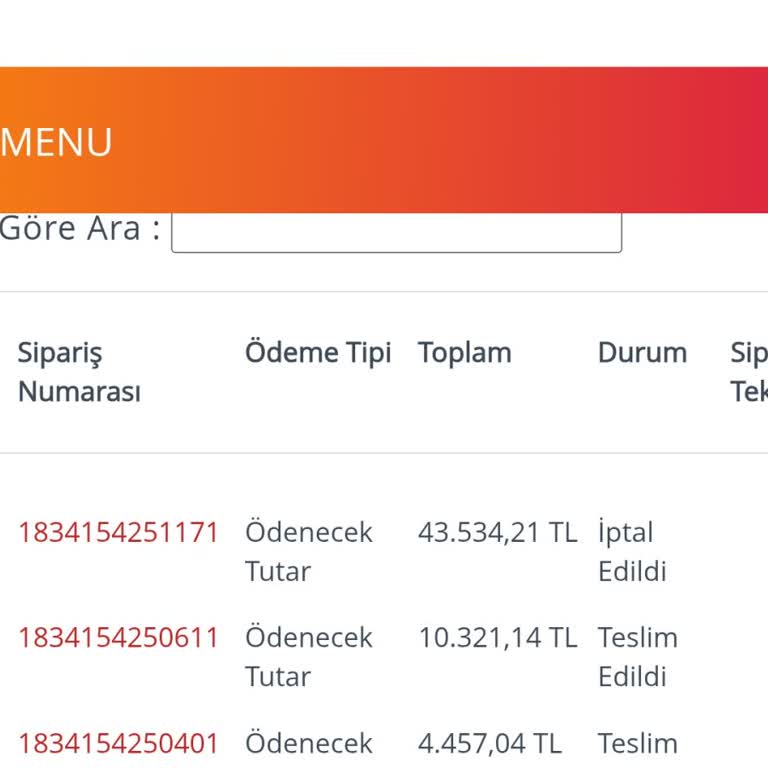Select Ödenecek Tutar cell for order 1834154250611
768x768 pixels.
(309, 657)
